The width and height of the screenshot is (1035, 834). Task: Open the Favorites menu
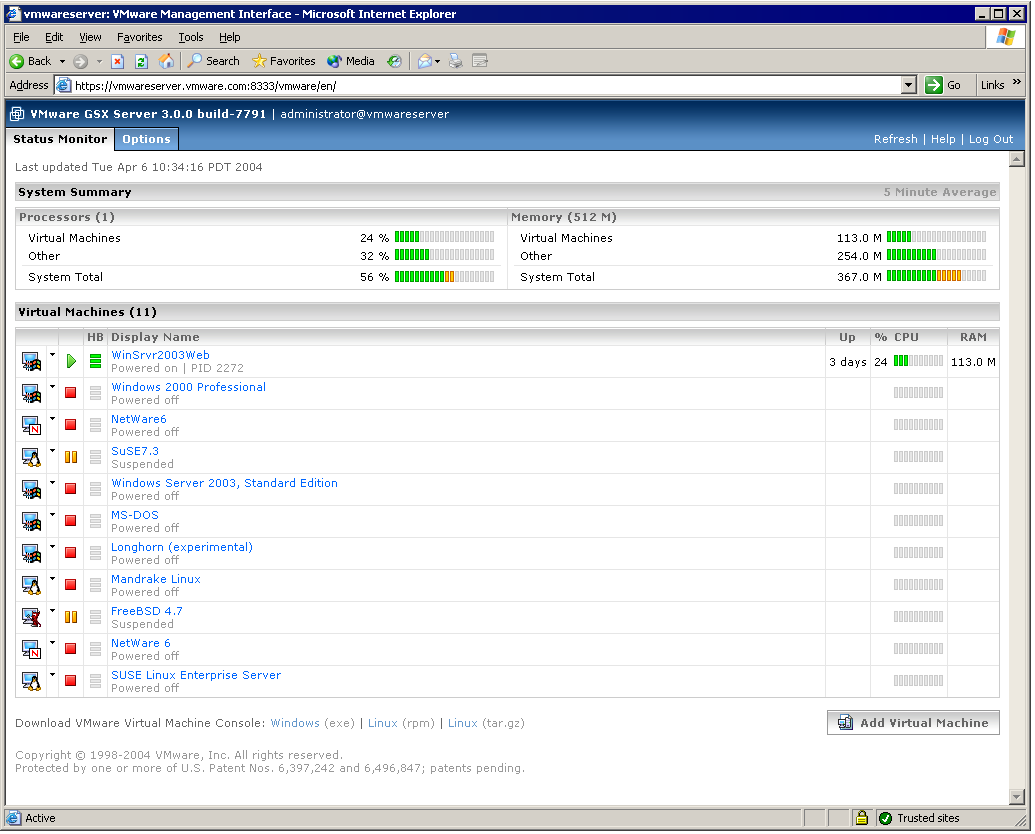tap(139, 37)
